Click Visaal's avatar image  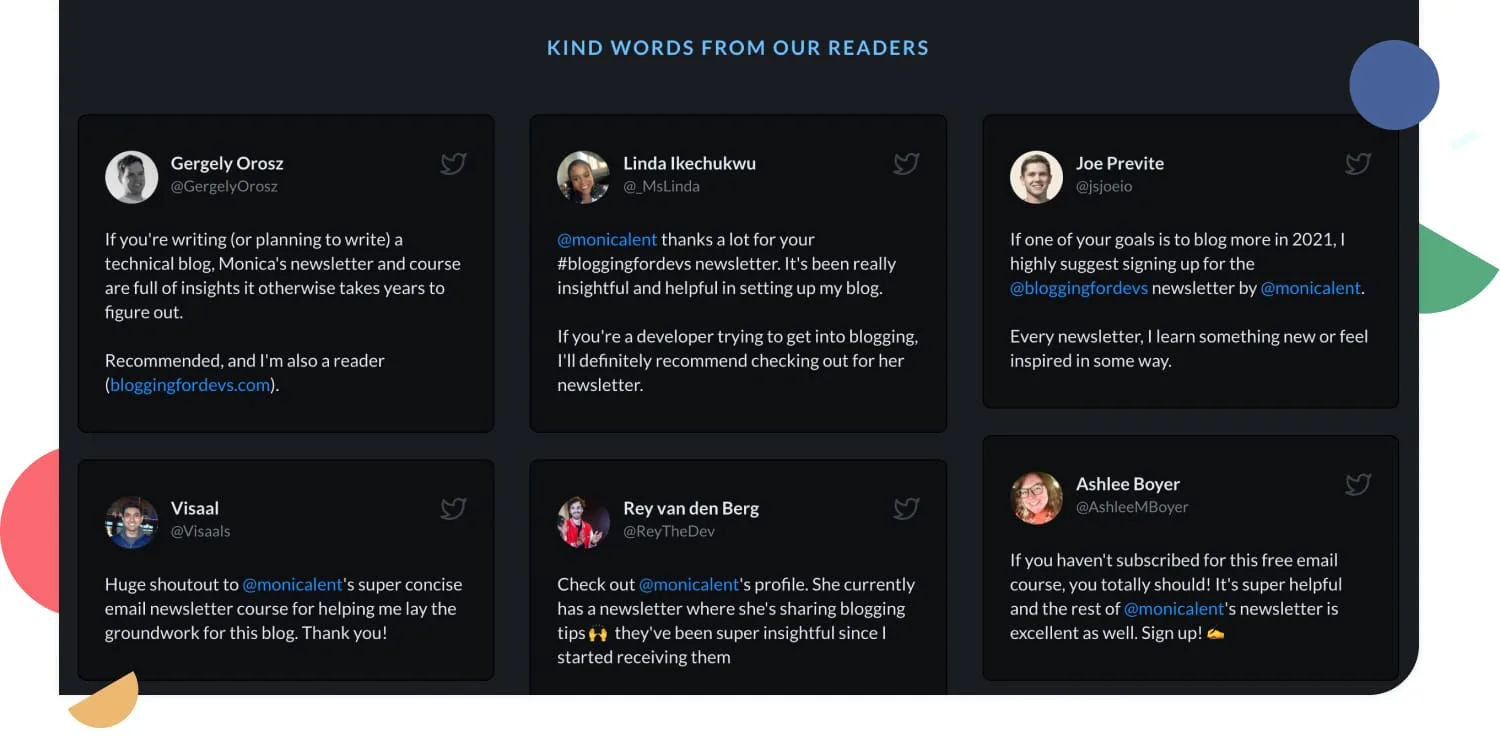pos(131,521)
